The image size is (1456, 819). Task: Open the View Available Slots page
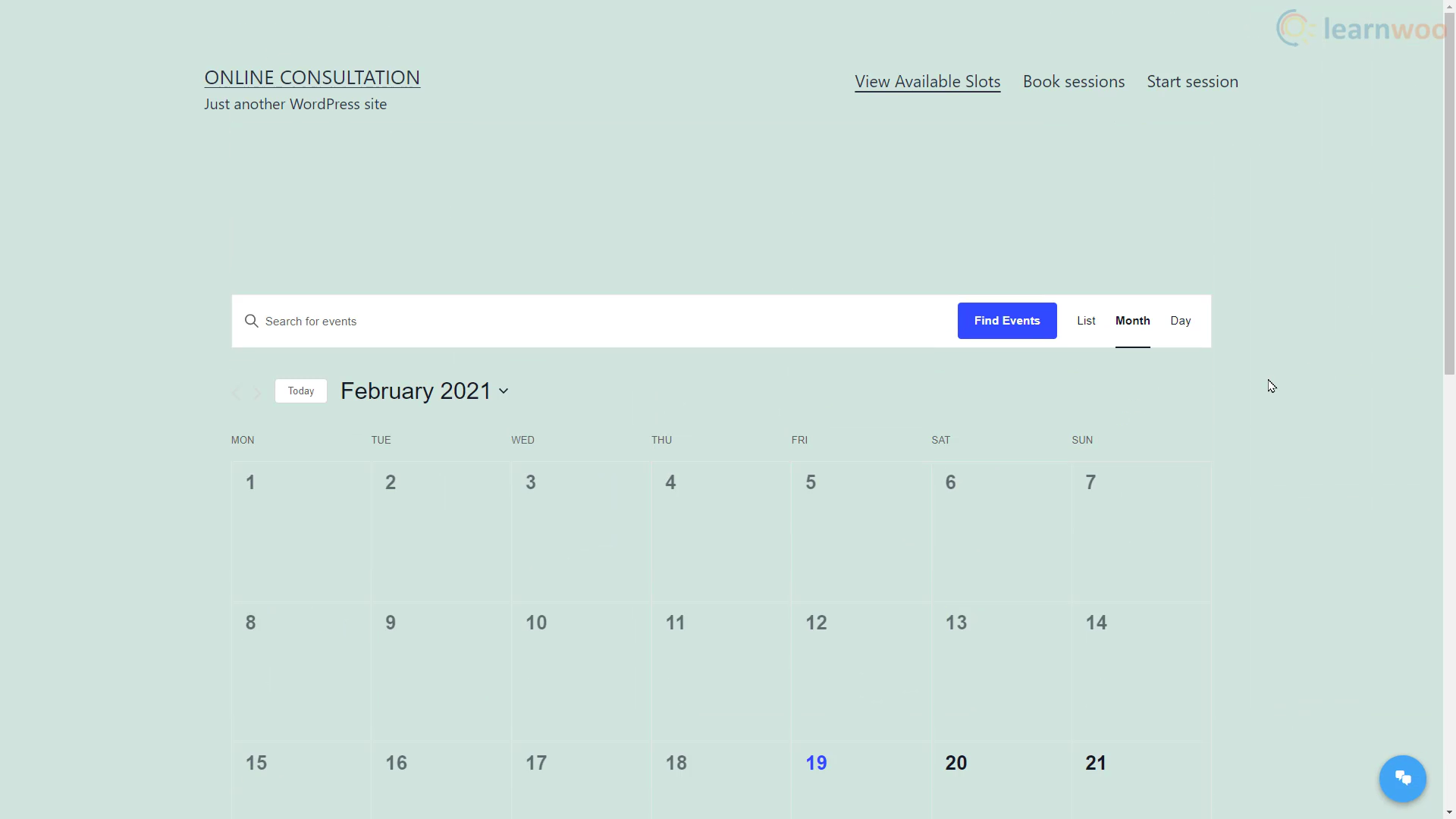pyautogui.click(x=927, y=81)
